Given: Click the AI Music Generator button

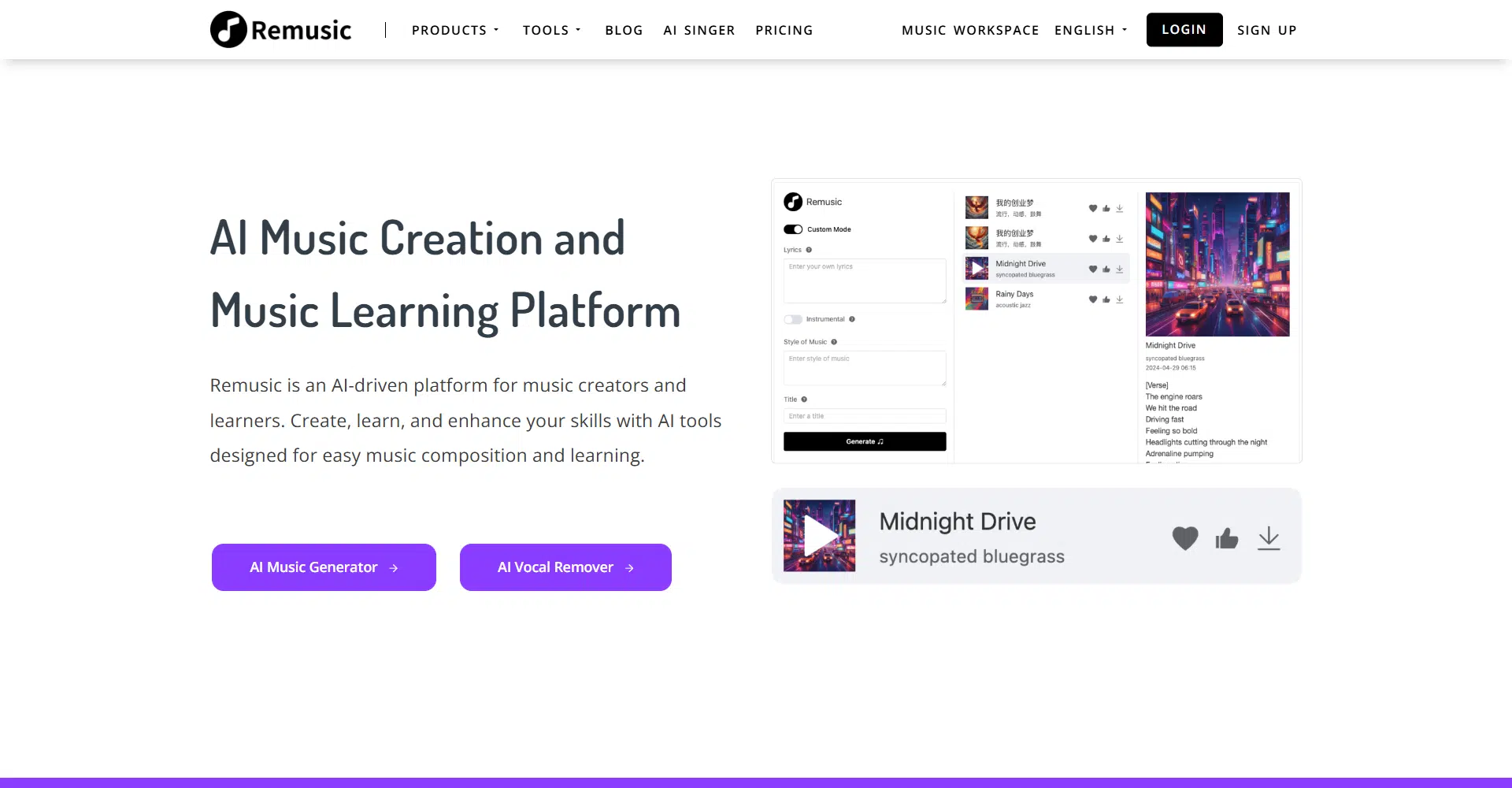Looking at the screenshot, I should coord(324,567).
